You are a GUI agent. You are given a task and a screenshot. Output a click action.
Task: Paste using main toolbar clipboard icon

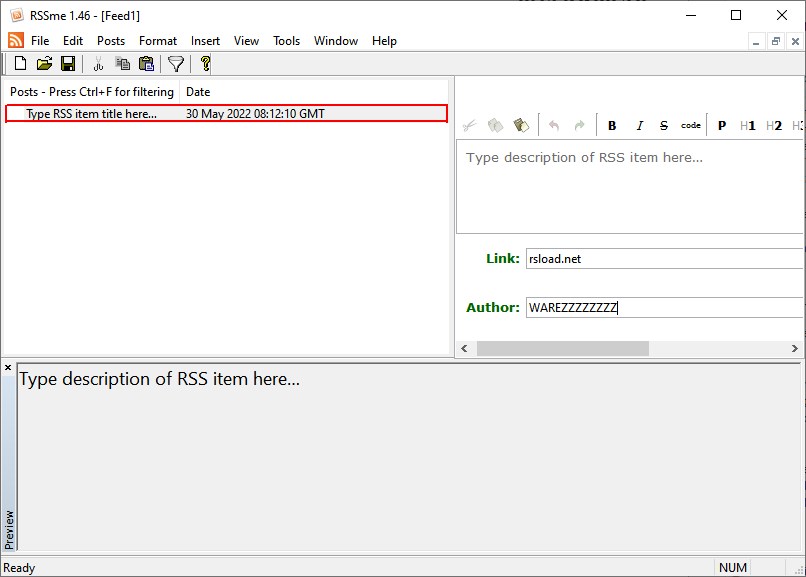(x=146, y=64)
